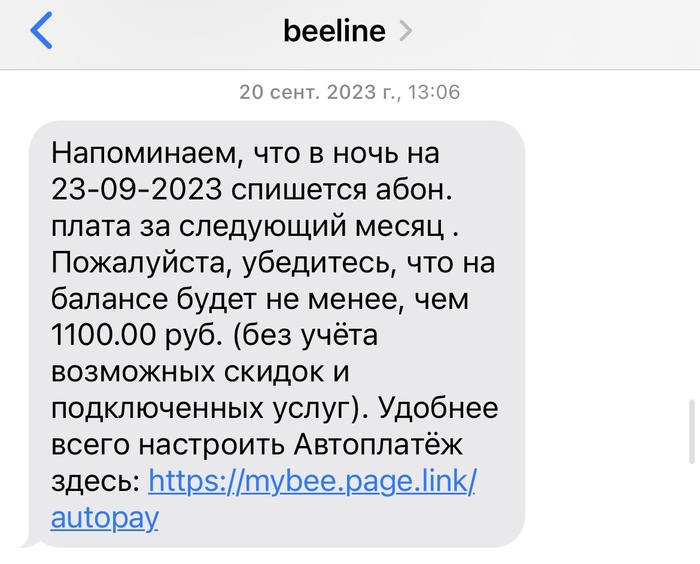Open beeline contact details
The width and height of the screenshot is (700, 564).
click(334, 31)
